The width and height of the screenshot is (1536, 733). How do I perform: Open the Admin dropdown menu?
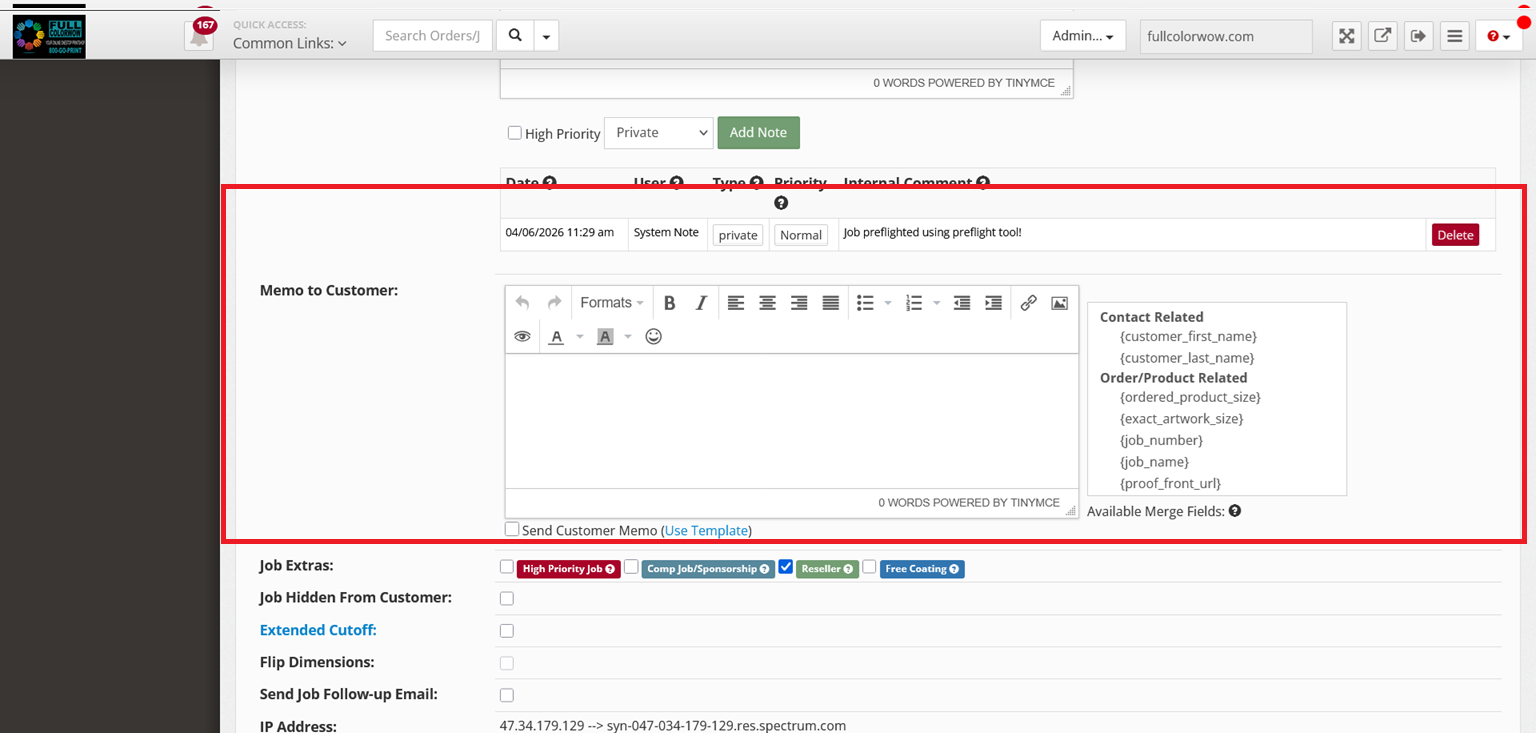(1082, 36)
